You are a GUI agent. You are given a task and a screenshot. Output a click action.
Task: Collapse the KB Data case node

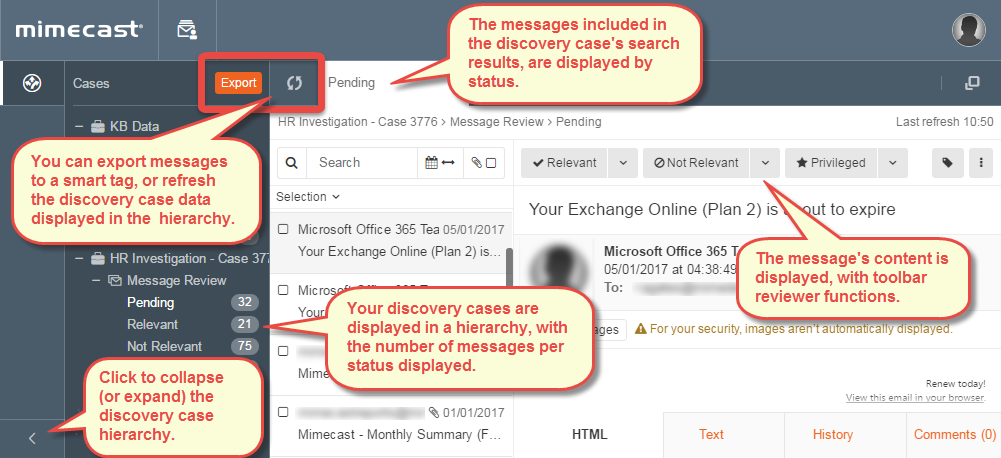(x=79, y=126)
